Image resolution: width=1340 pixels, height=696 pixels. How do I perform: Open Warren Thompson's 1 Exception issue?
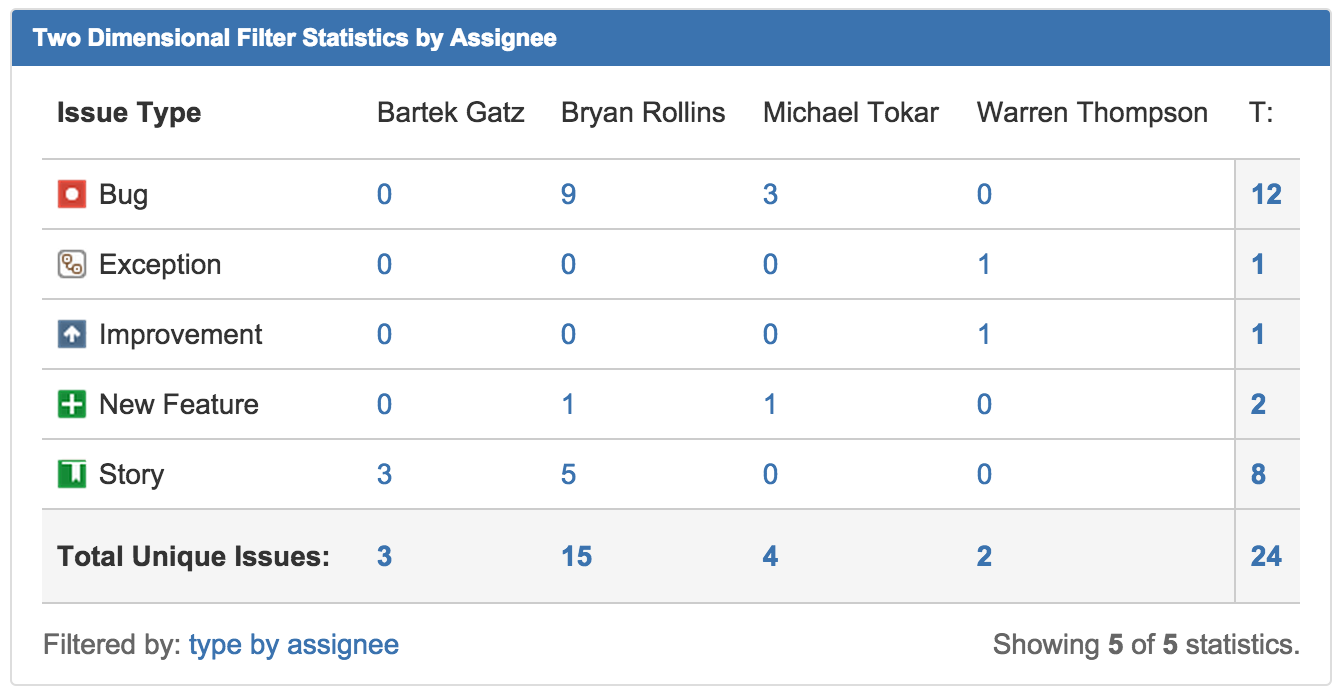click(x=984, y=264)
